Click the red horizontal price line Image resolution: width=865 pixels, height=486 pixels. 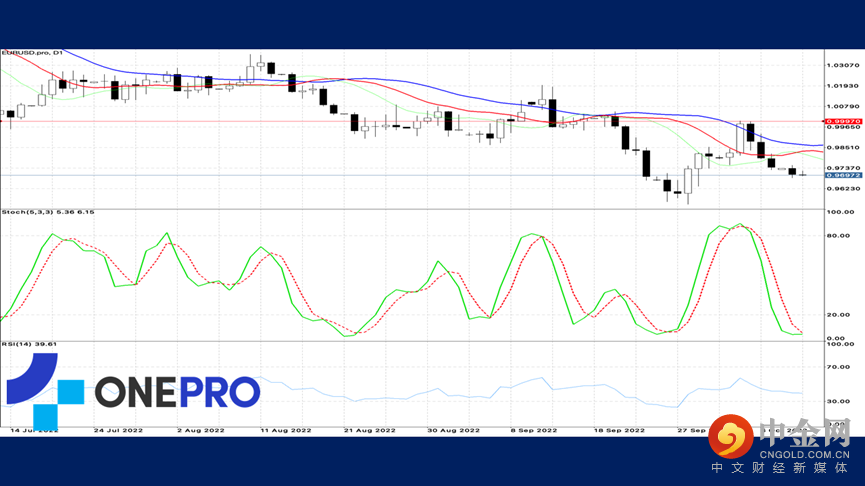[412, 121]
